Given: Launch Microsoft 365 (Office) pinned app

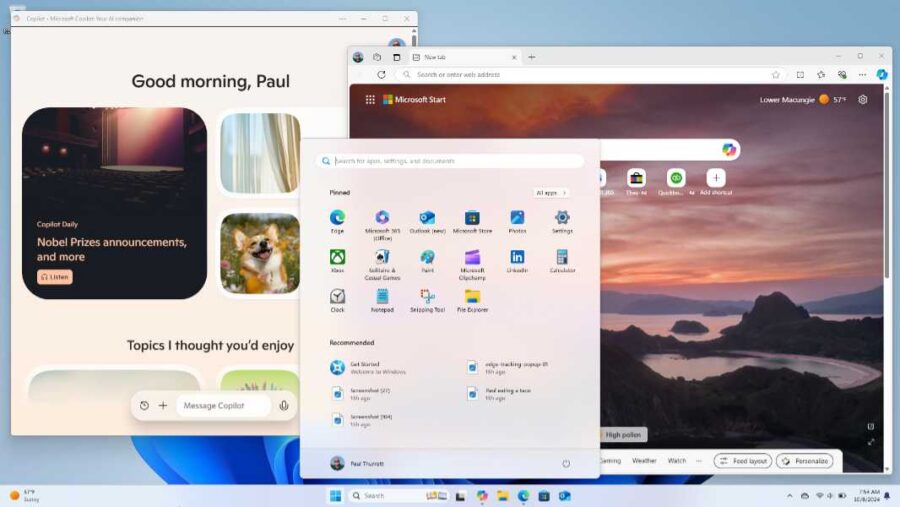Looking at the screenshot, I should click(x=382, y=225).
